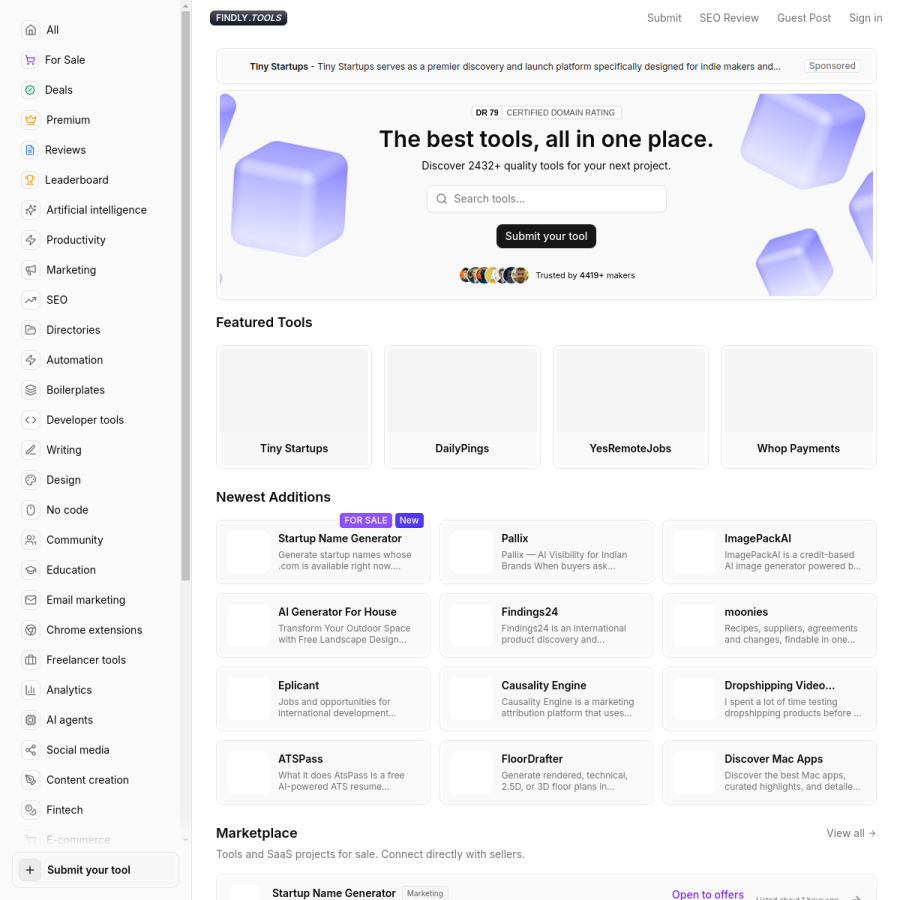Viewport: 900px width, 900px height.
Task: Click the Writing pencil icon
Action: click(x=31, y=450)
